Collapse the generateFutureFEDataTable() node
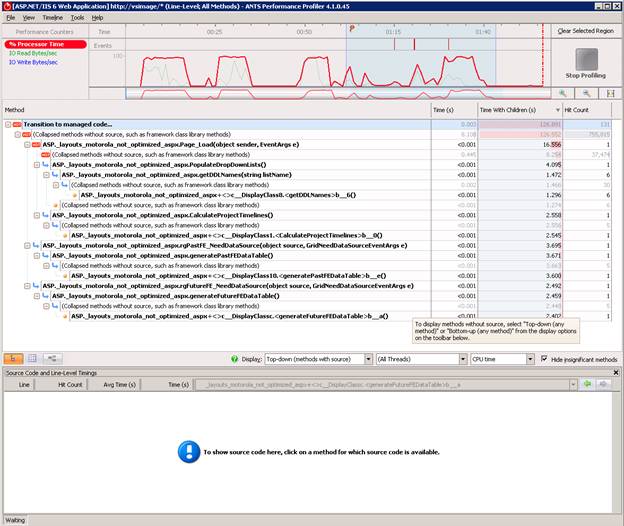Viewport: 624px width, 526px height. tap(37, 296)
